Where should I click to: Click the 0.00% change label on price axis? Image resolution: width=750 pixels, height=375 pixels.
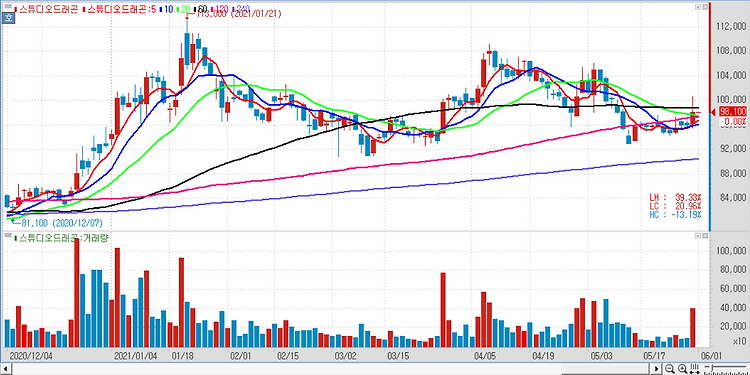(736, 121)
